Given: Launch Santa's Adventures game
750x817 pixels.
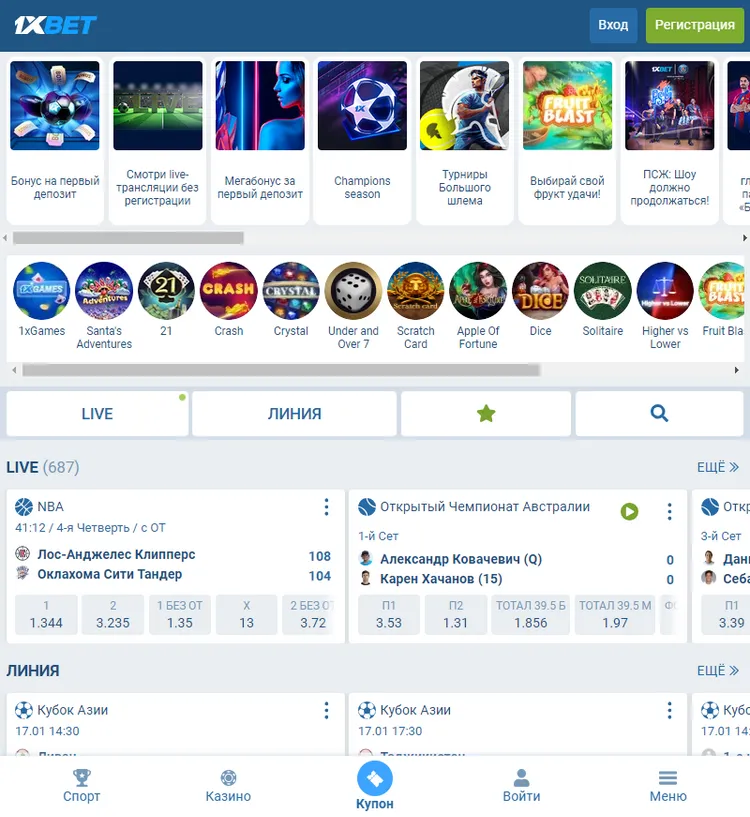Looking at the screenshot, I should [104, 291].
